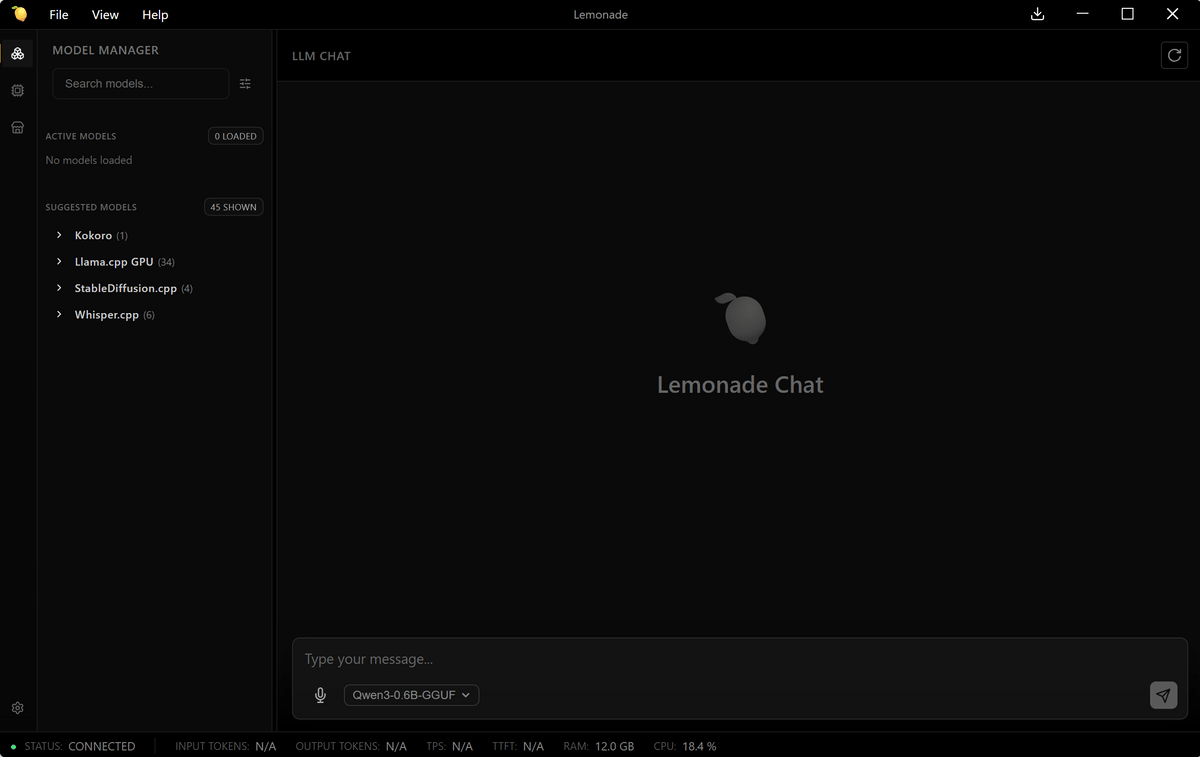
Task: Click the 45 SHOWN badge
Action: (x=234, y=207)
